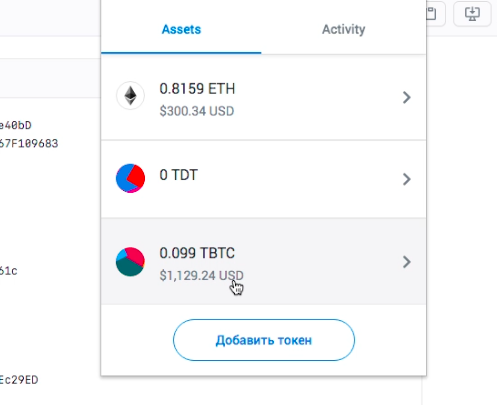Click the TBTC token pie icon

pos(130,261)
